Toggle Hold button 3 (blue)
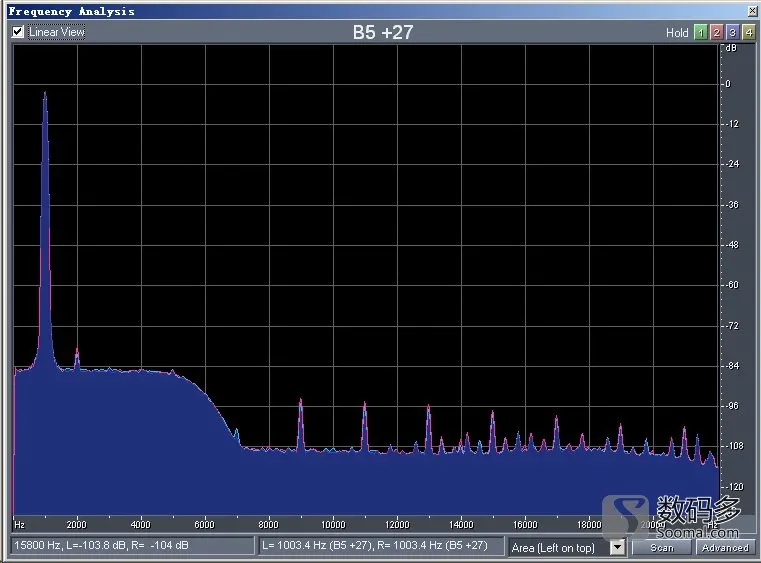This screenshot has width=761, height=563. tap(733, 33)
